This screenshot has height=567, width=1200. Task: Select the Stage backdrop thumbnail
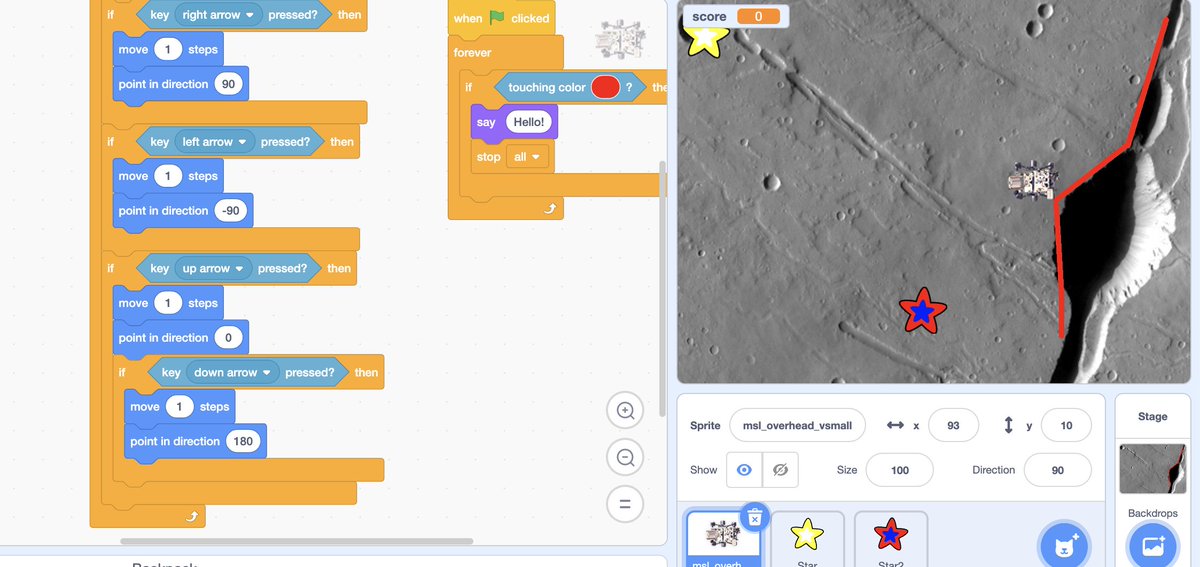[1152, 469]
